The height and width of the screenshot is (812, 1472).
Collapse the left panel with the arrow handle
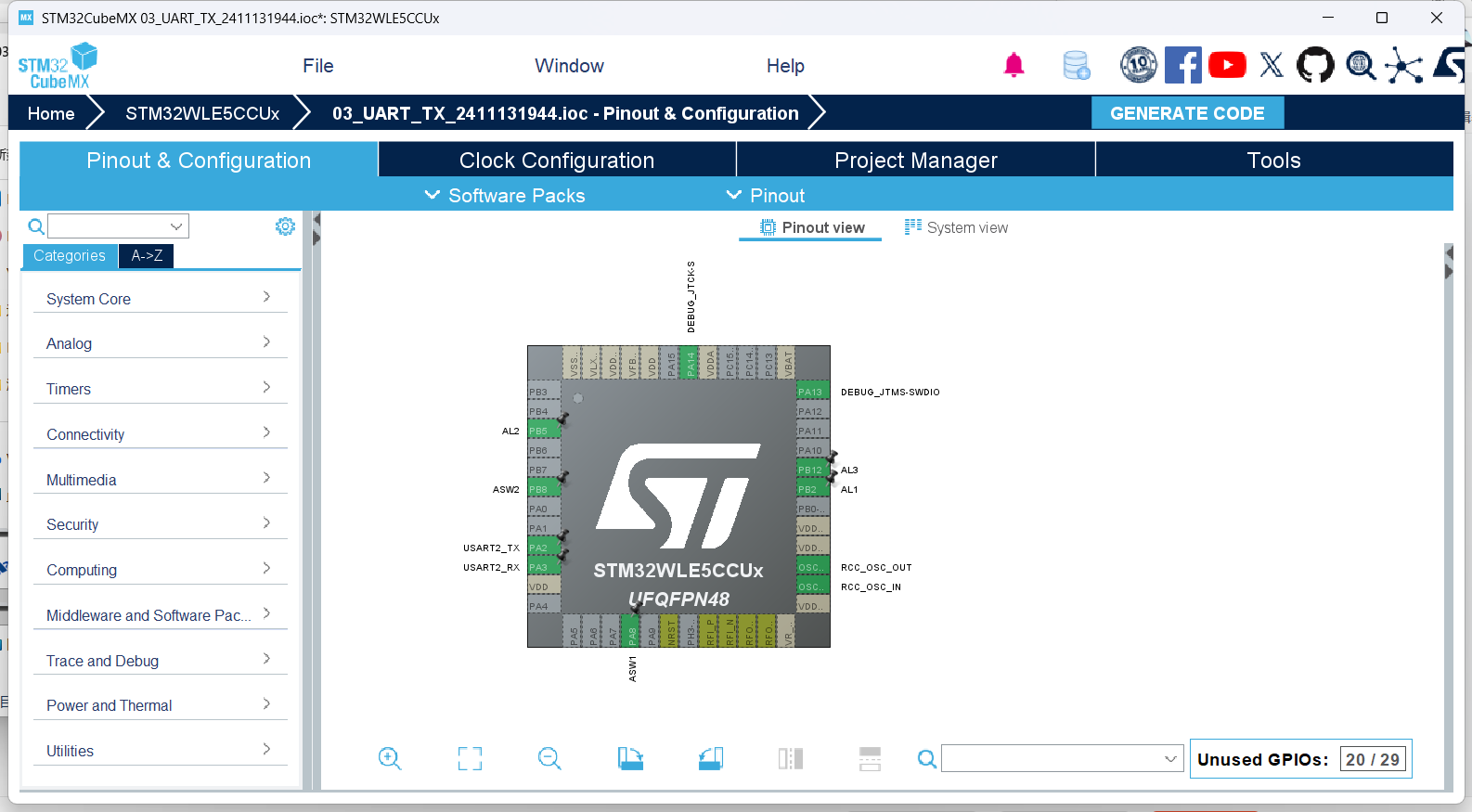(x=316, y=229)
